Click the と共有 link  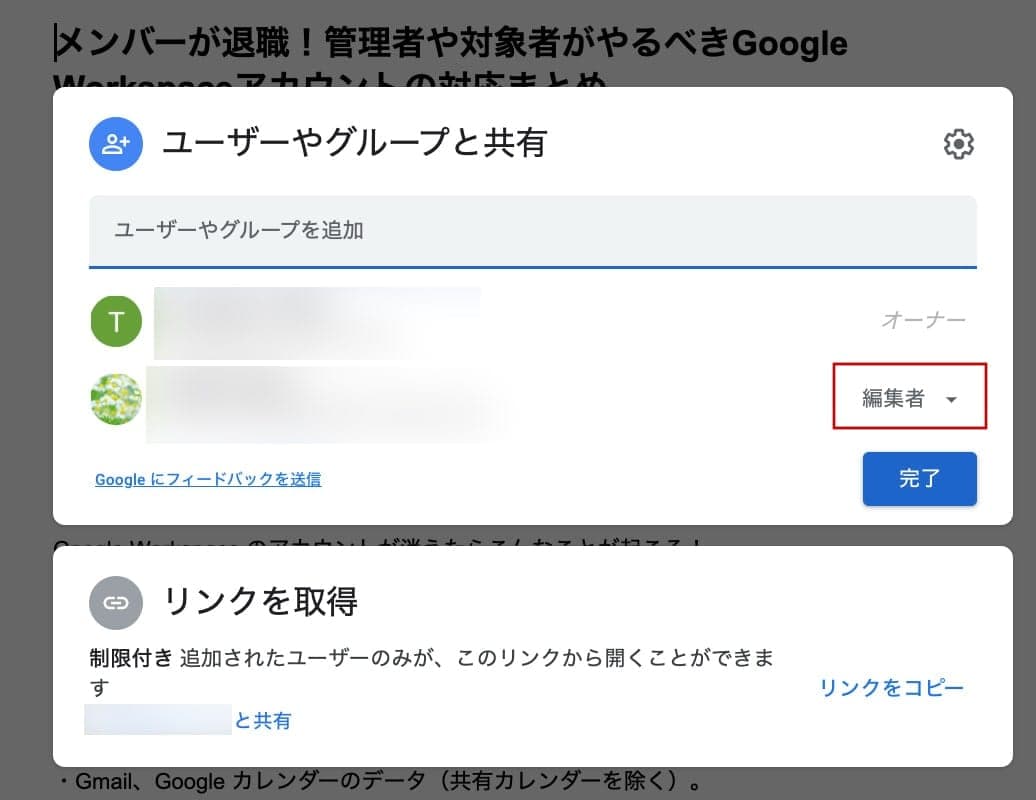(262, 721)
